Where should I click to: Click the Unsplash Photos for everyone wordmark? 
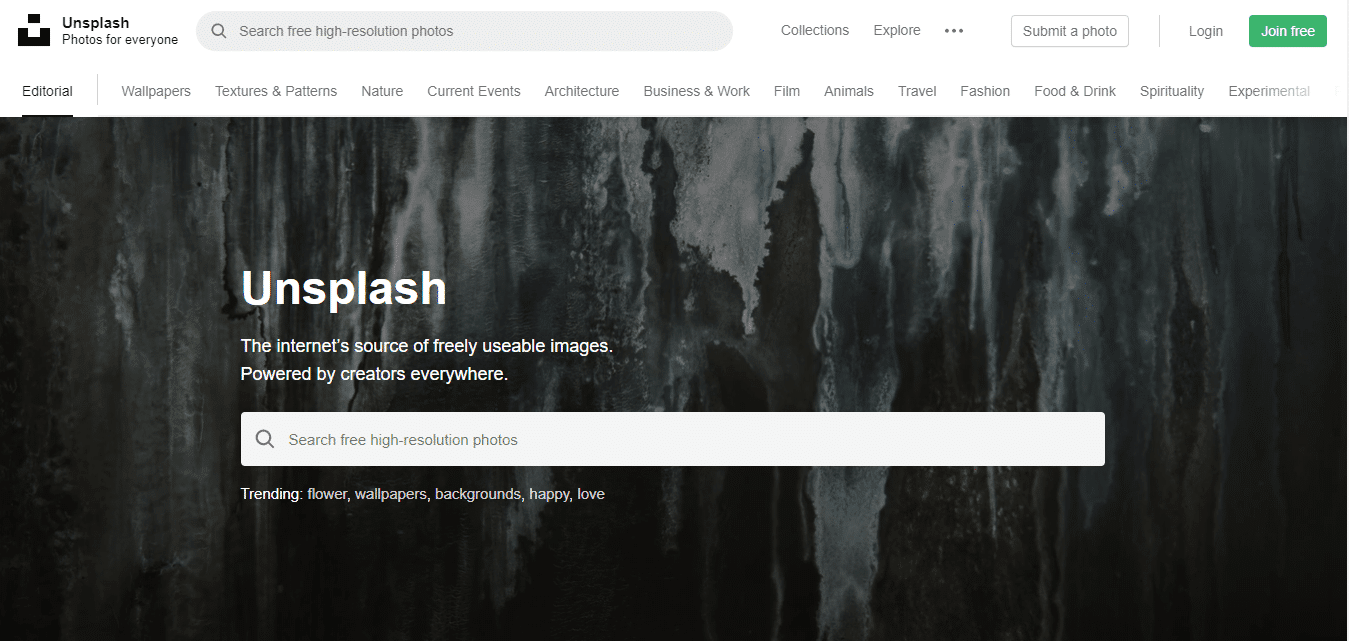120,31
